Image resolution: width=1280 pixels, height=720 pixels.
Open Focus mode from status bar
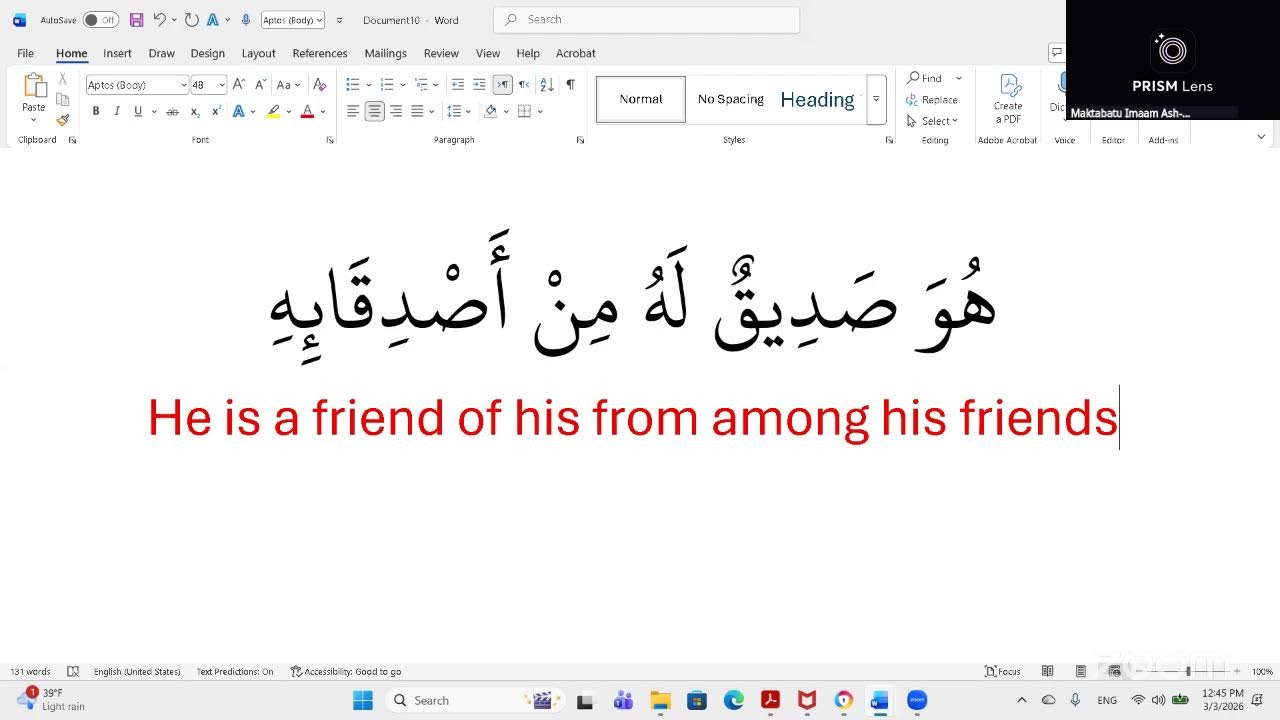coord(1003,671)
